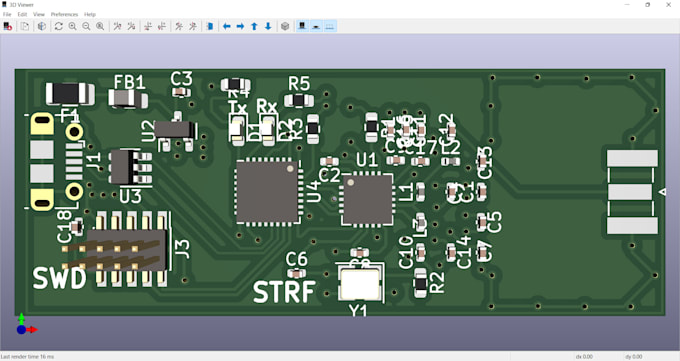Screen dimensions: 680x361
Task: Rotate board Z clockwise
Action: coord(179,26)
